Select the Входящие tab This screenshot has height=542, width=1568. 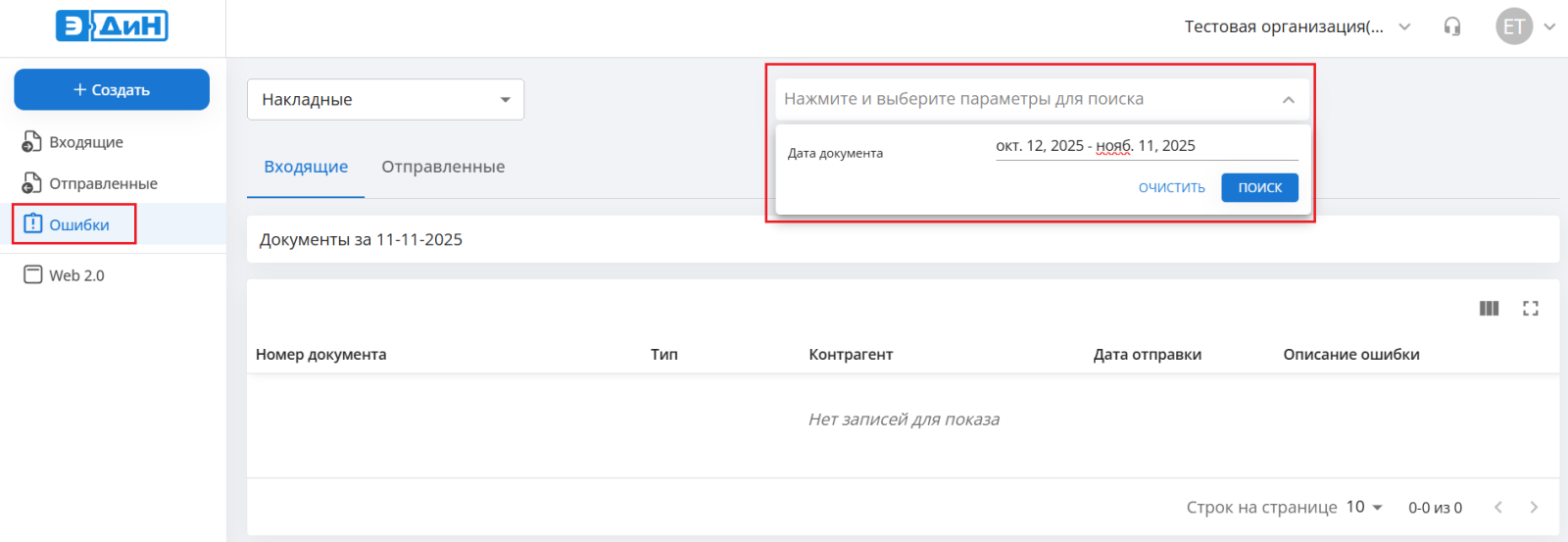pyautogui.click(x=306, y=167)
